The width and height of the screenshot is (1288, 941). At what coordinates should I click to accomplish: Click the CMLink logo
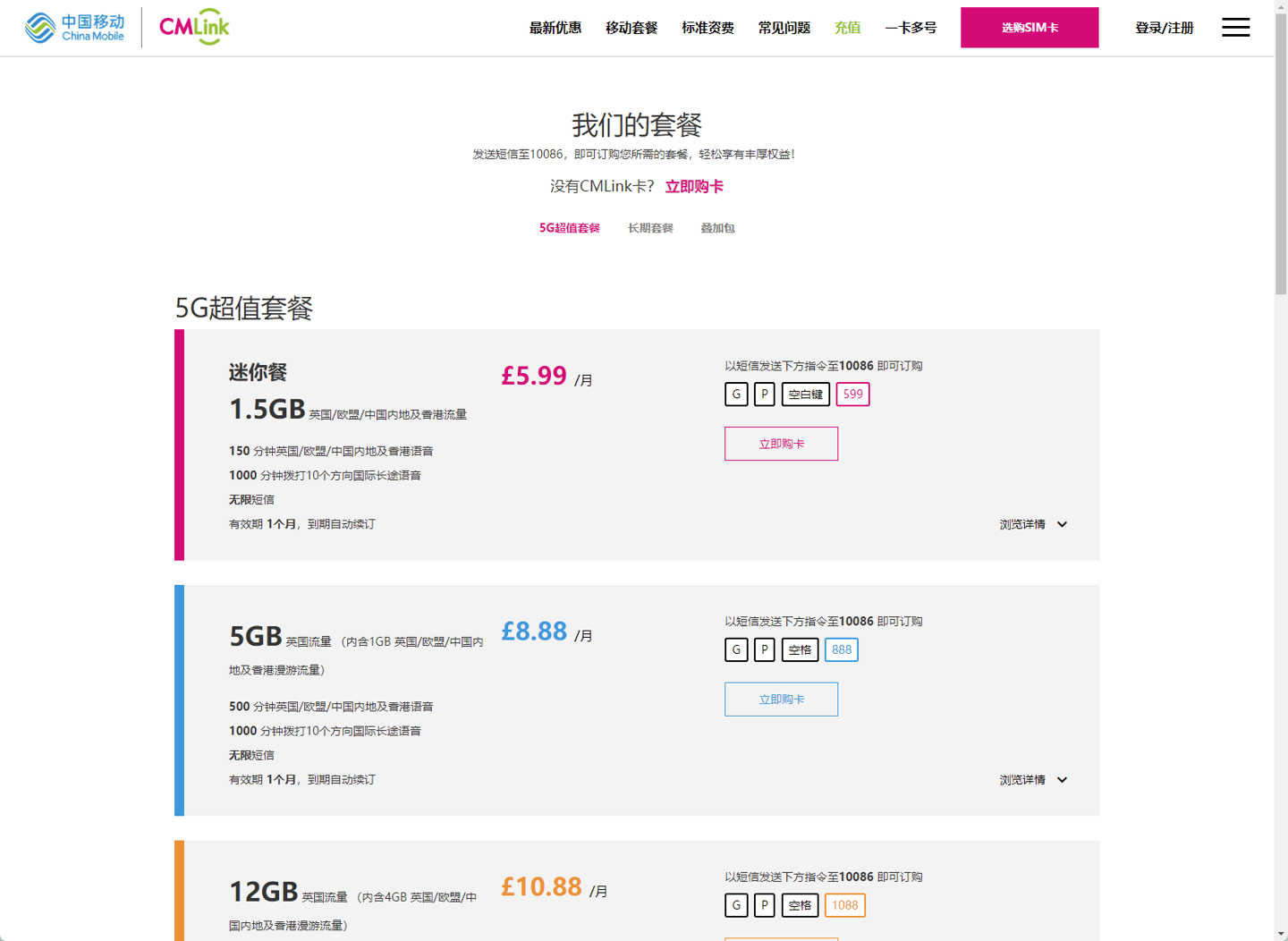pyautogui.click(x=194, y=27)
